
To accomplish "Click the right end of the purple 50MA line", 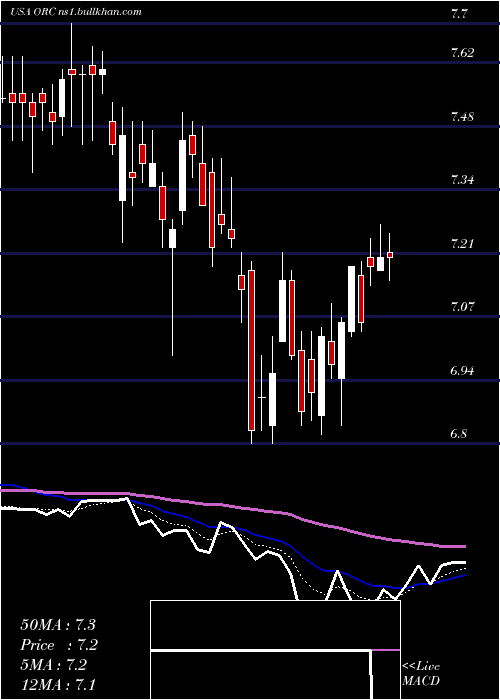I will pyautogui.click(x=464, y=546).
